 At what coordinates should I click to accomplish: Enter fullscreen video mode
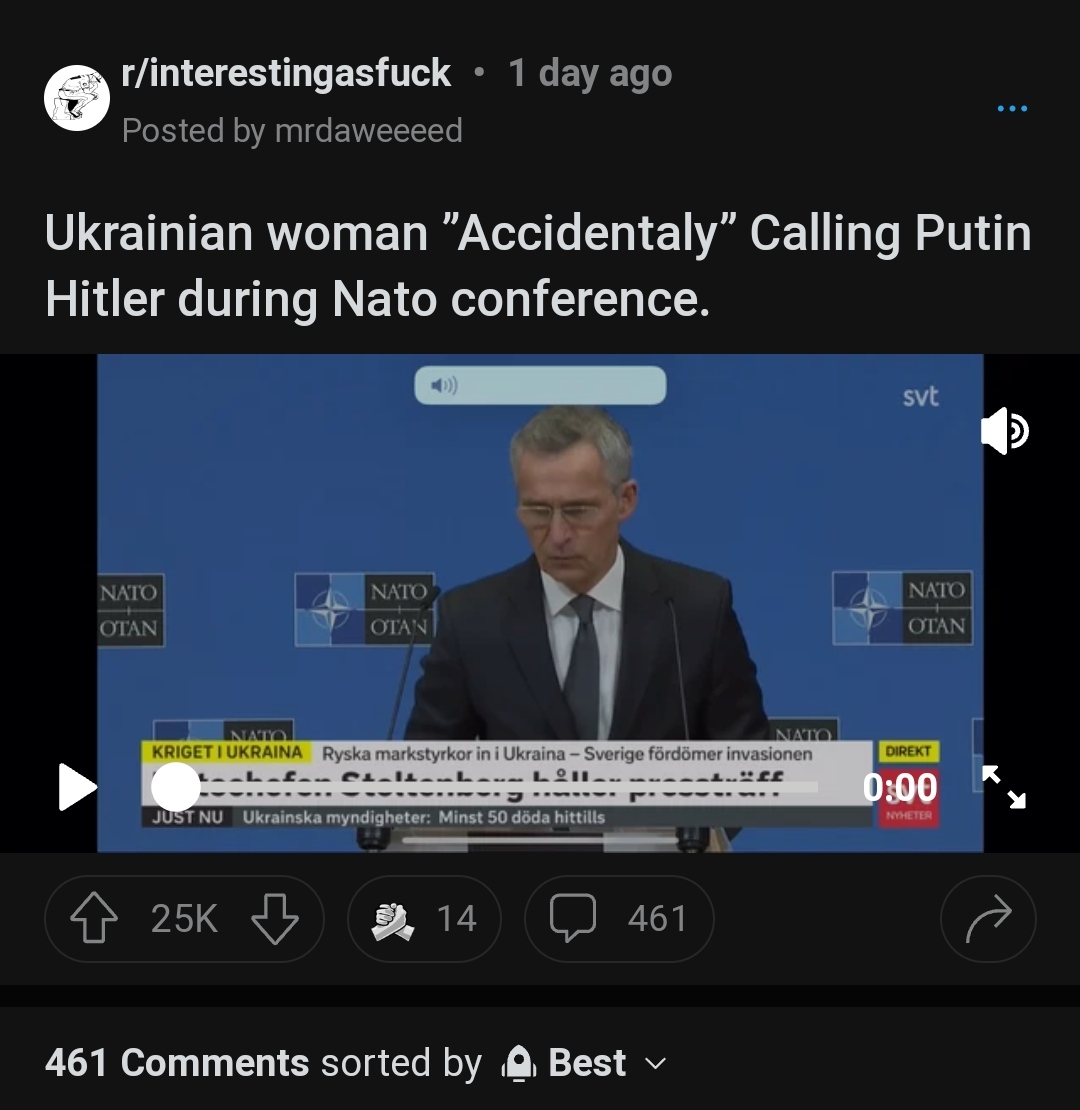1003,787
